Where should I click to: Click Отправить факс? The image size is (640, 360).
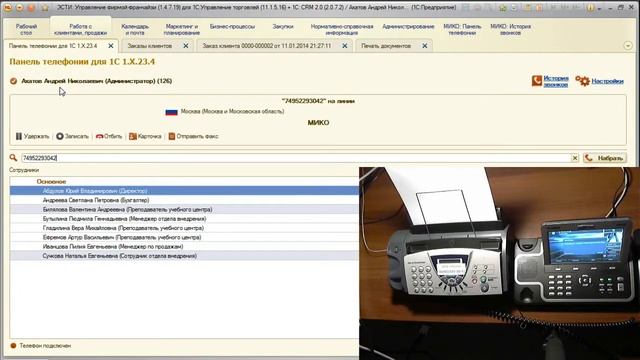(x=193, y=136)
